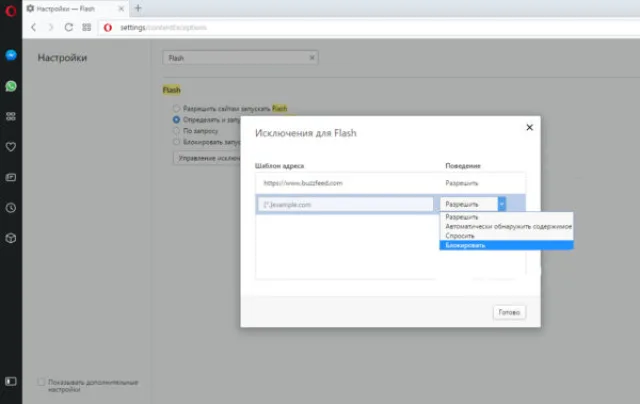Reload the page with the refresh icon
Screen dimensions: 640x404
click(x=69, y=27)
